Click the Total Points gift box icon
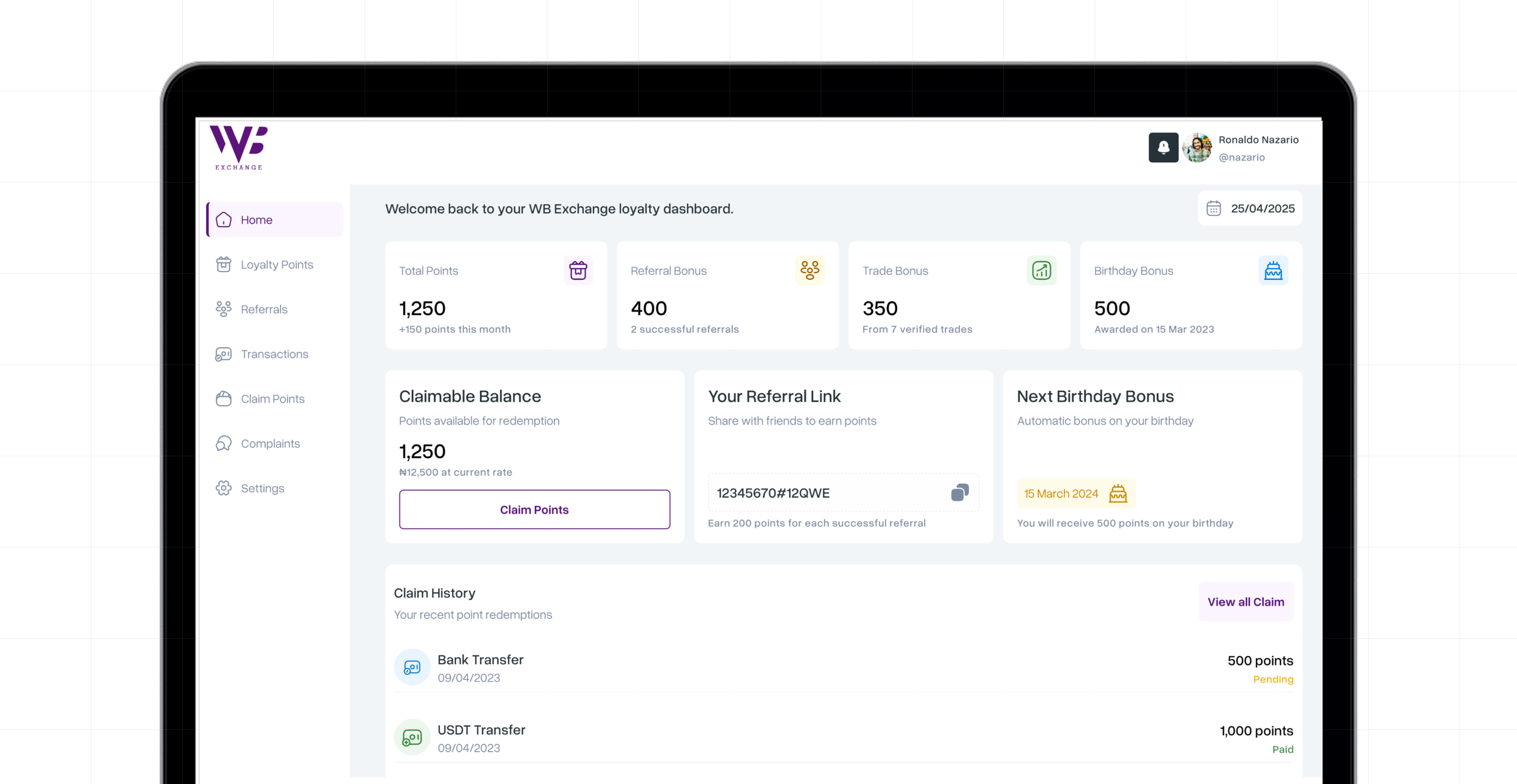The height and width of the screenshot is (784, 1517). click(x=578, y=271)
